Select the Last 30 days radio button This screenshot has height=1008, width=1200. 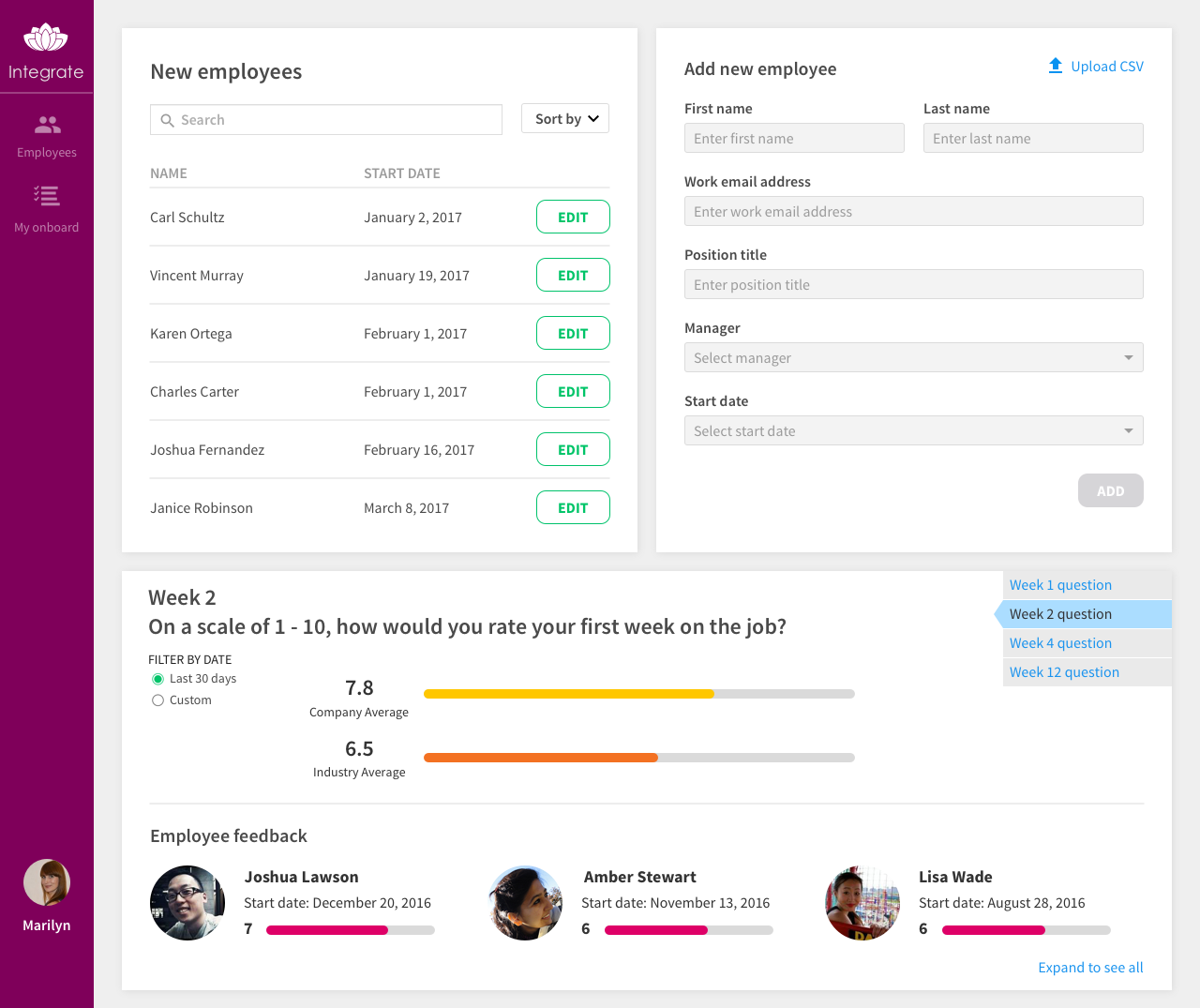[157, 679]
